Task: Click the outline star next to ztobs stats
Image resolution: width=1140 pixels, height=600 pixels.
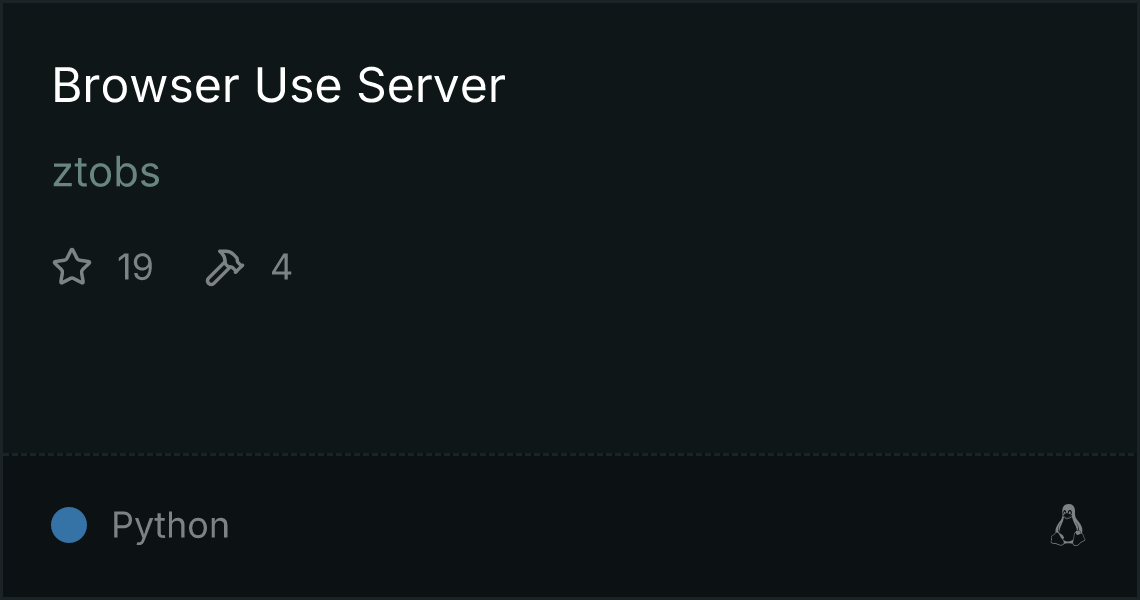Action: pos(72,267)
